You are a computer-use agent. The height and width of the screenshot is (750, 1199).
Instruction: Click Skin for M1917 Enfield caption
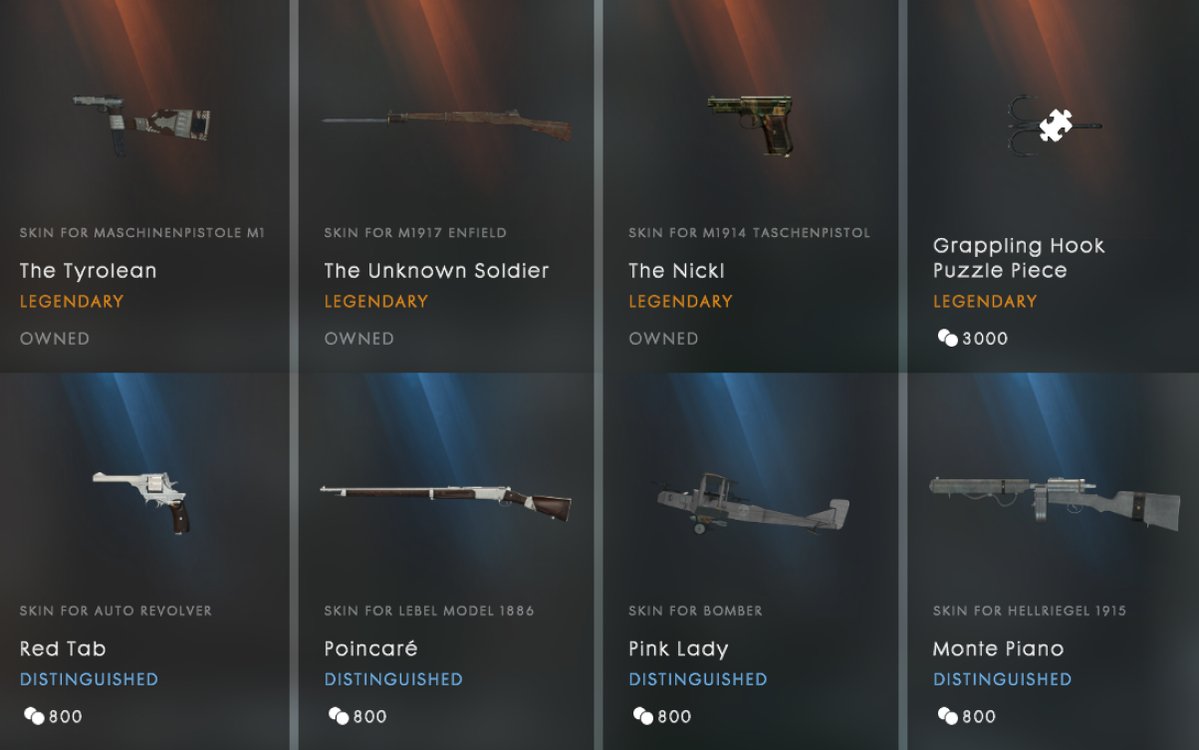point(415,232)
